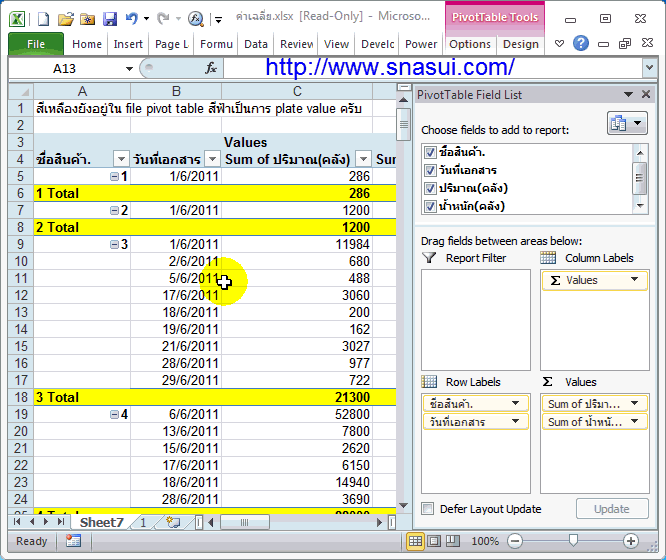The height and width of the screenshot is (560, 666).
Task: Click the Save icon in quick access toolbar
Action: click(x=109, y=18)
